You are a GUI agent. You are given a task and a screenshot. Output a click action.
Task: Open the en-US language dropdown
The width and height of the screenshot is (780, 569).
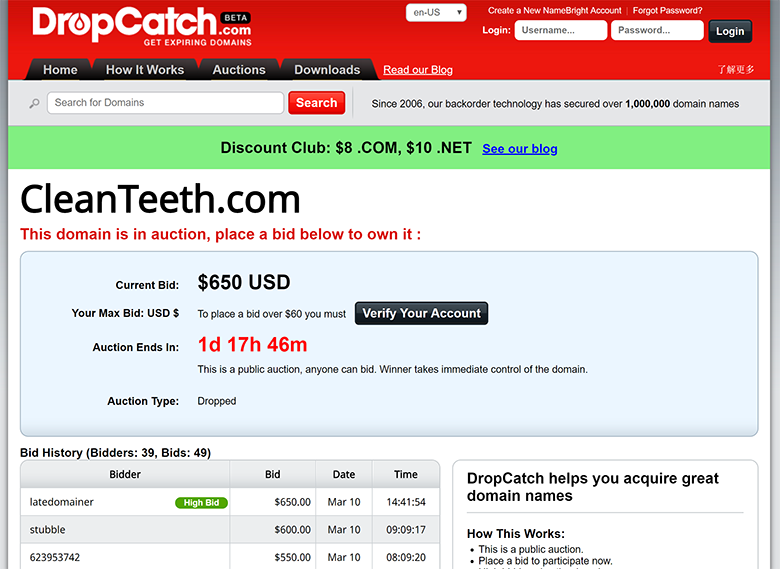436,12
